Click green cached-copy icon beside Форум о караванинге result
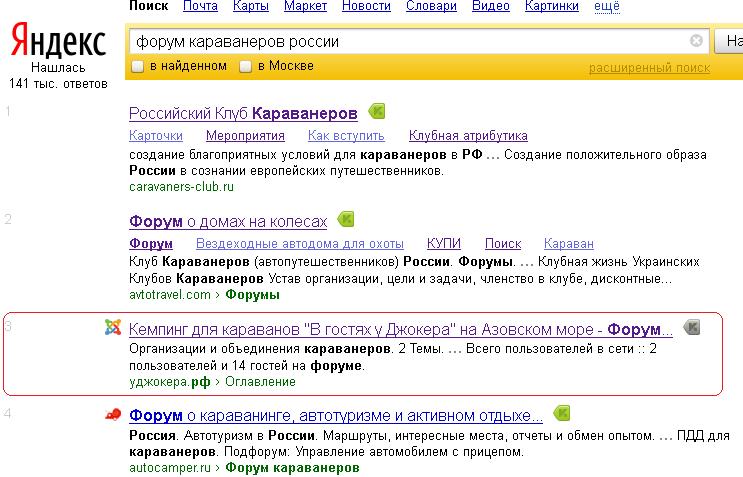This screenshot has height=477, width=743. click(562, 413)
